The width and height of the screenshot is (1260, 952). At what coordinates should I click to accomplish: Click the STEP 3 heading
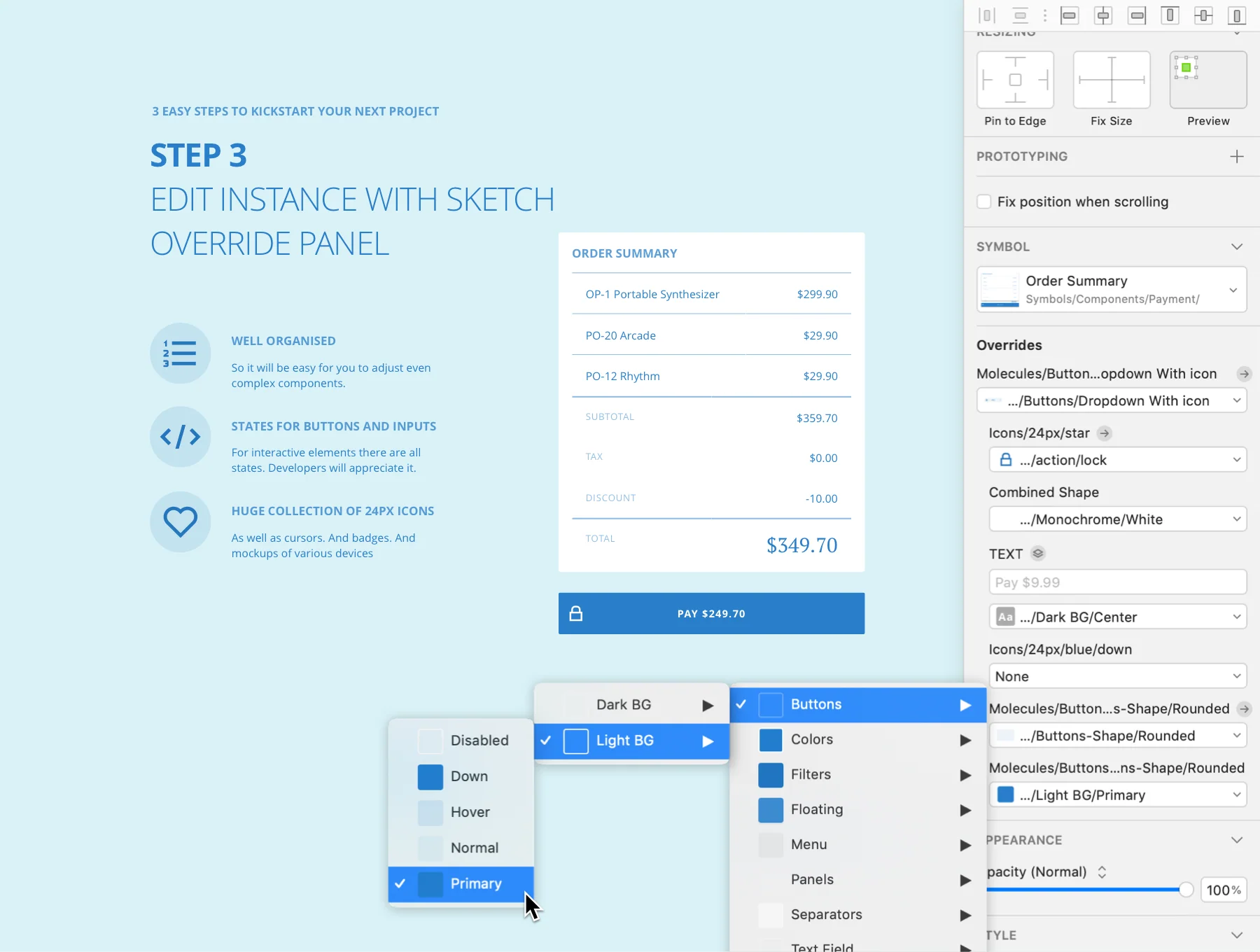[199, 155]
